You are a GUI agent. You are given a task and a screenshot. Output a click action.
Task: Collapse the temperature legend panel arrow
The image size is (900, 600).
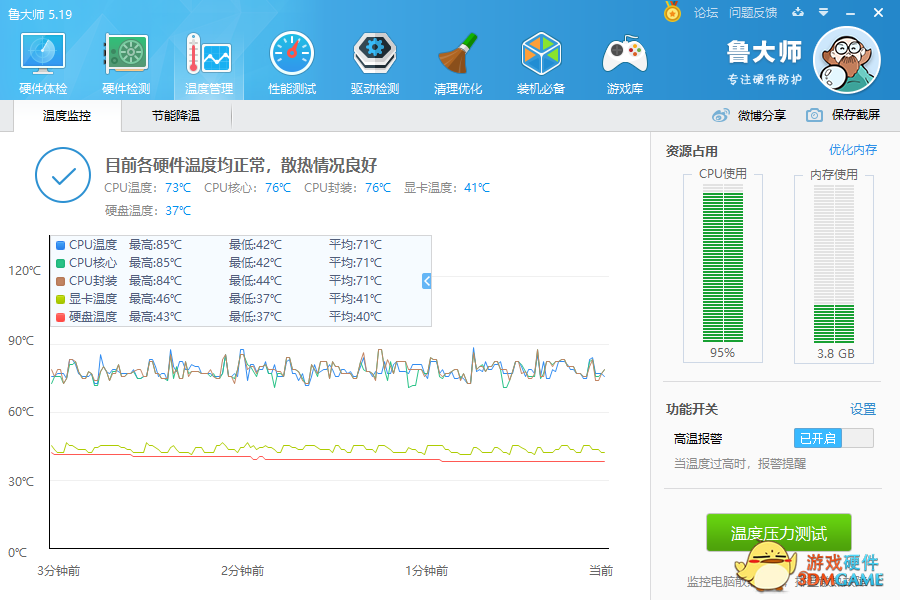[x=427, y=281]
